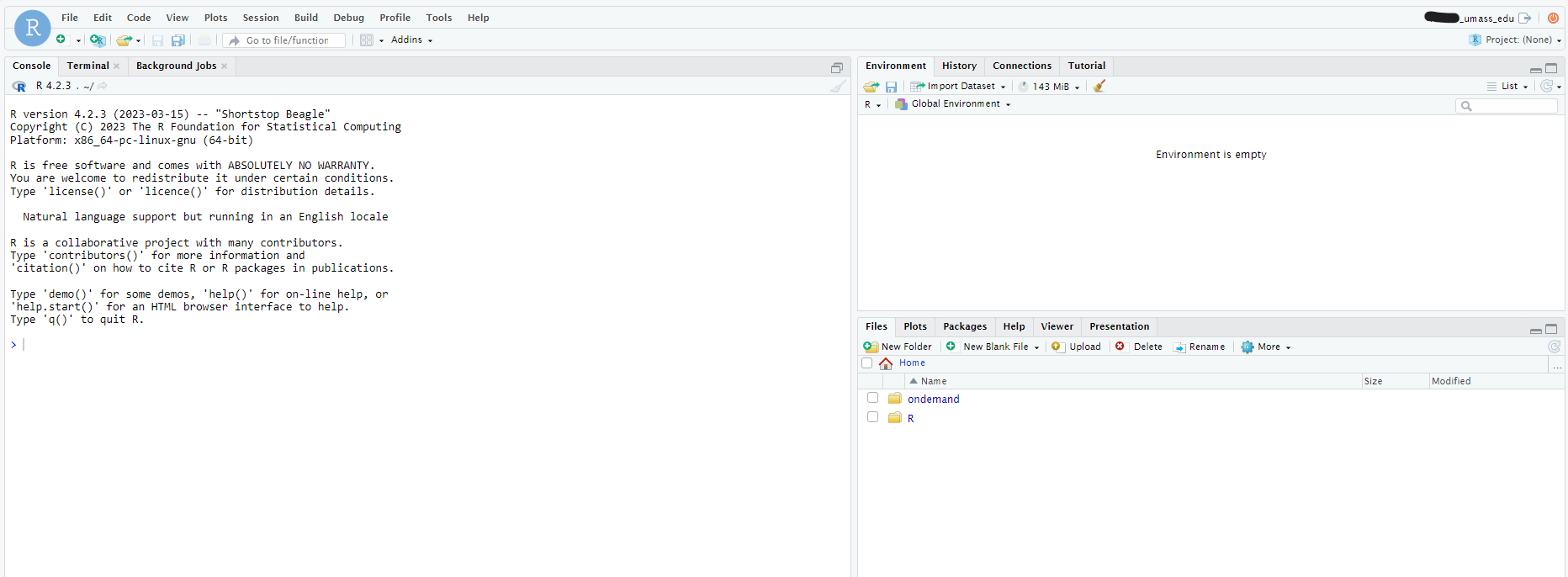Switch to the Packages tab
Image resolution: width=1568 pixels, height=577 pixels.
[964, 326]
